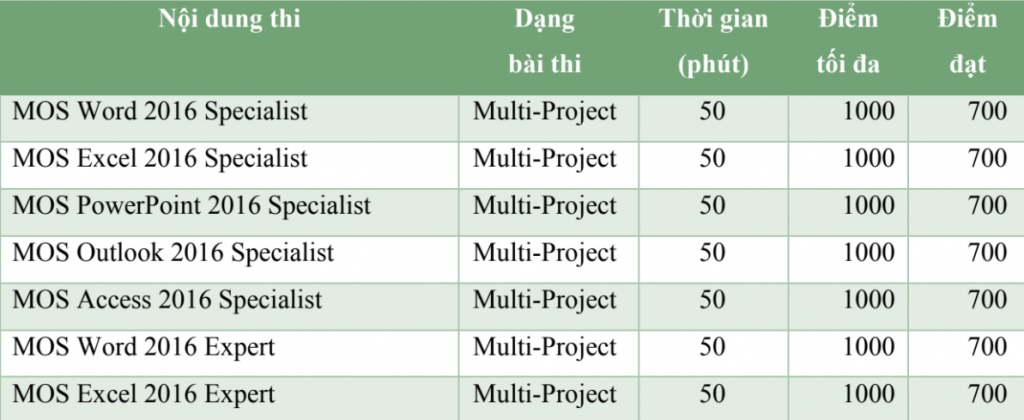Select the MOS Word 2016 Expert cell

click(144, 347)
